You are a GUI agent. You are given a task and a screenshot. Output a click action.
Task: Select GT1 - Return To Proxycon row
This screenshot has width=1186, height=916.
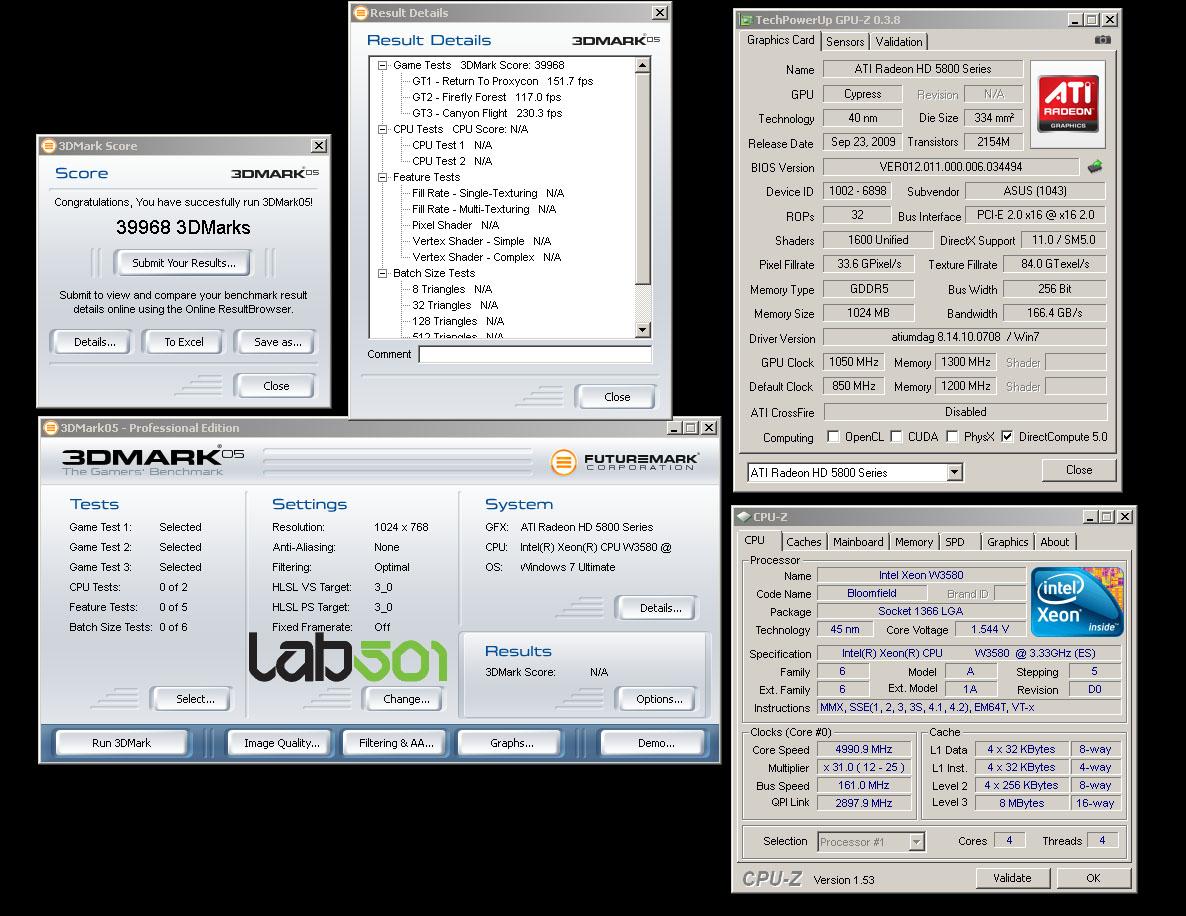pos(502,82)
